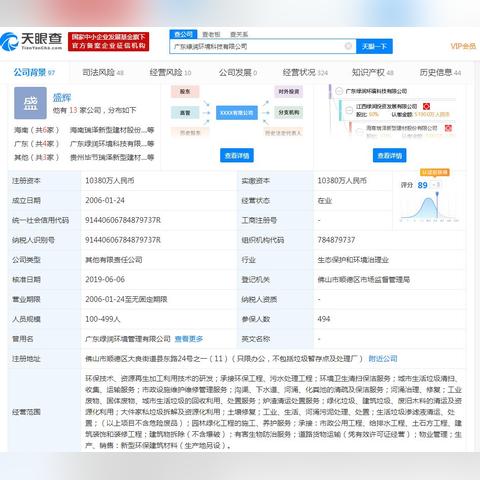Select the establishment date 2006-01-24
The image size is (480, 480).
(105, 200)
